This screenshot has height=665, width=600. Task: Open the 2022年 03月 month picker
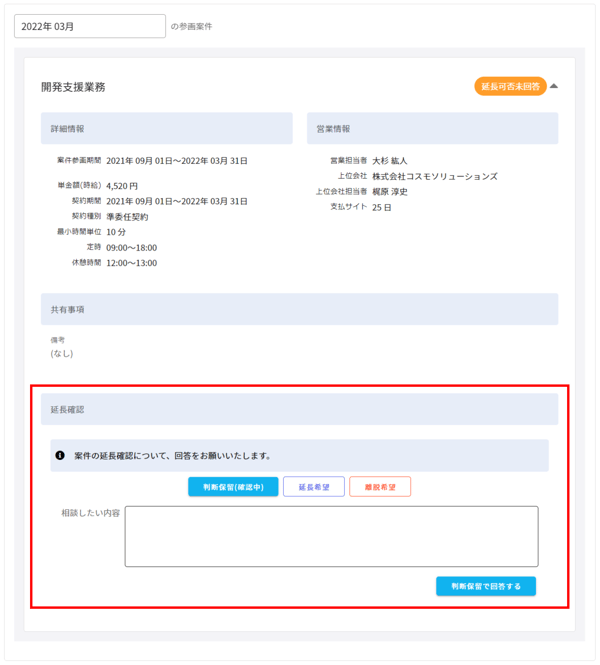[90, 26]
